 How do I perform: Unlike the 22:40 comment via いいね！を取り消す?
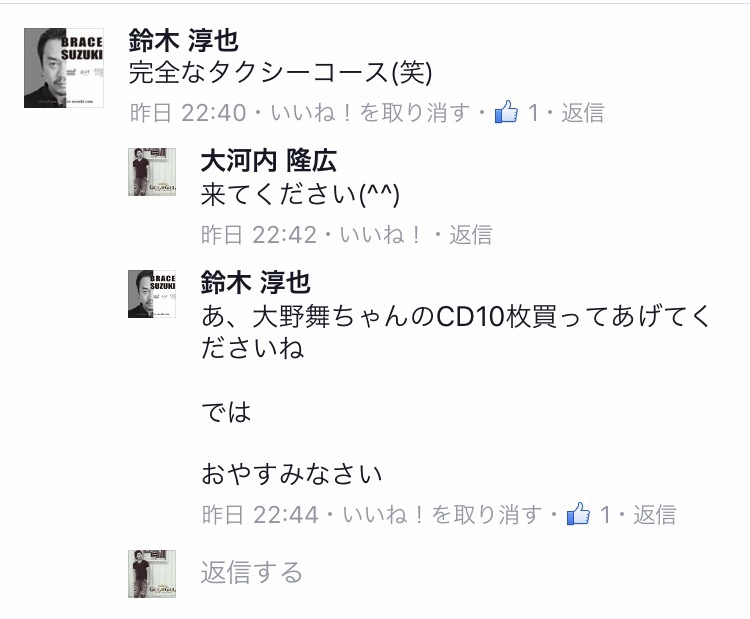point(371,113)
